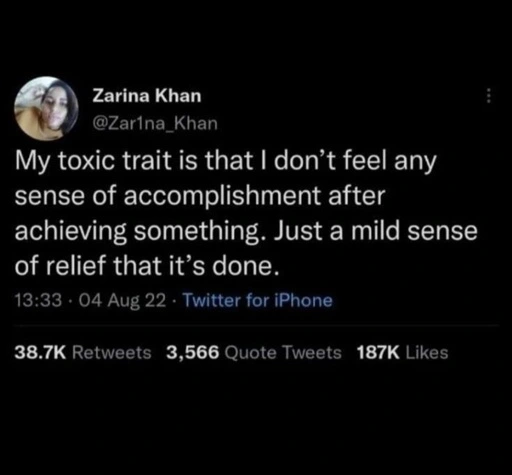View the Retweets list label

tap(112, 352)
